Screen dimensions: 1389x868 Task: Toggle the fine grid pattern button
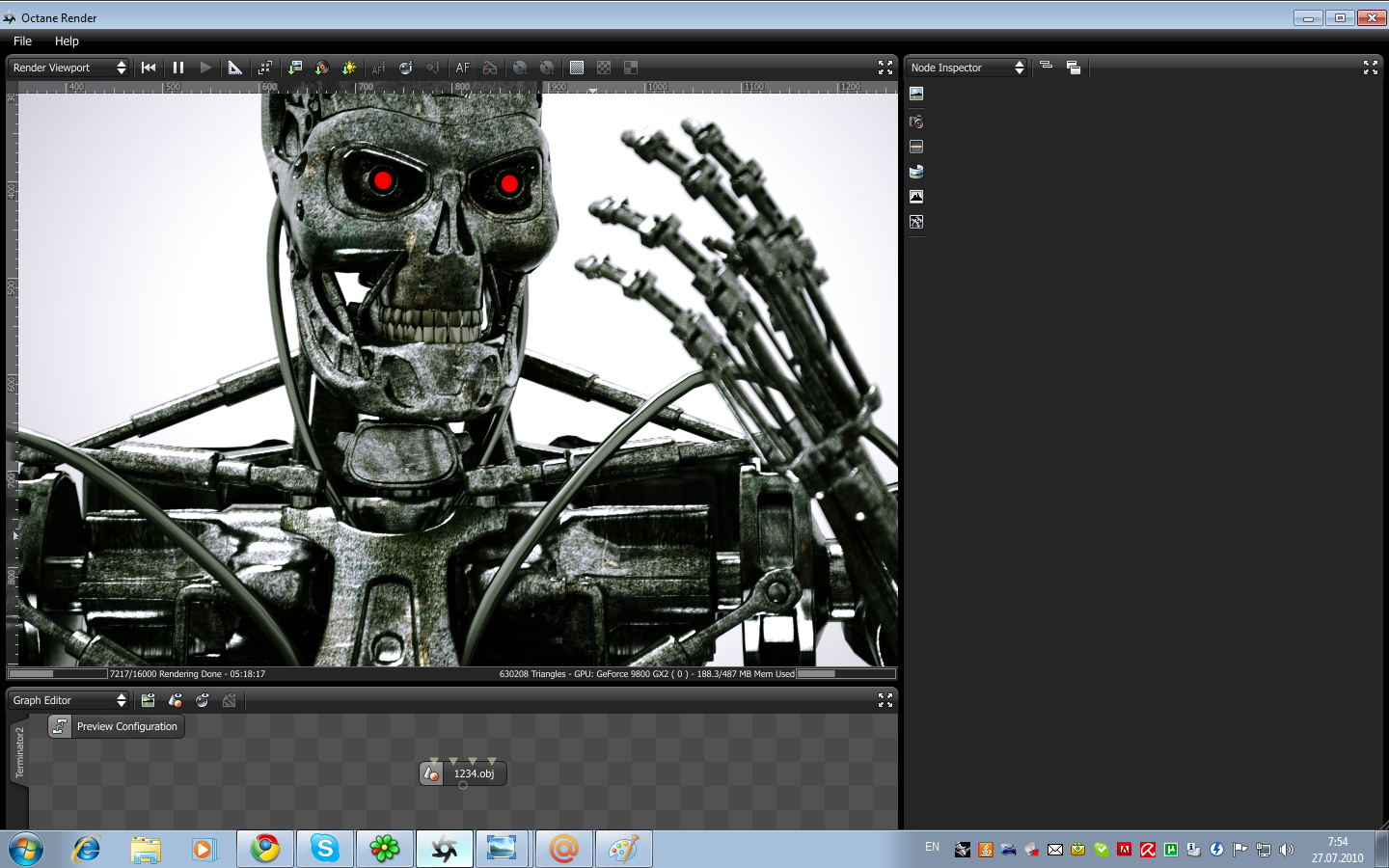click(x=577, y=68)
